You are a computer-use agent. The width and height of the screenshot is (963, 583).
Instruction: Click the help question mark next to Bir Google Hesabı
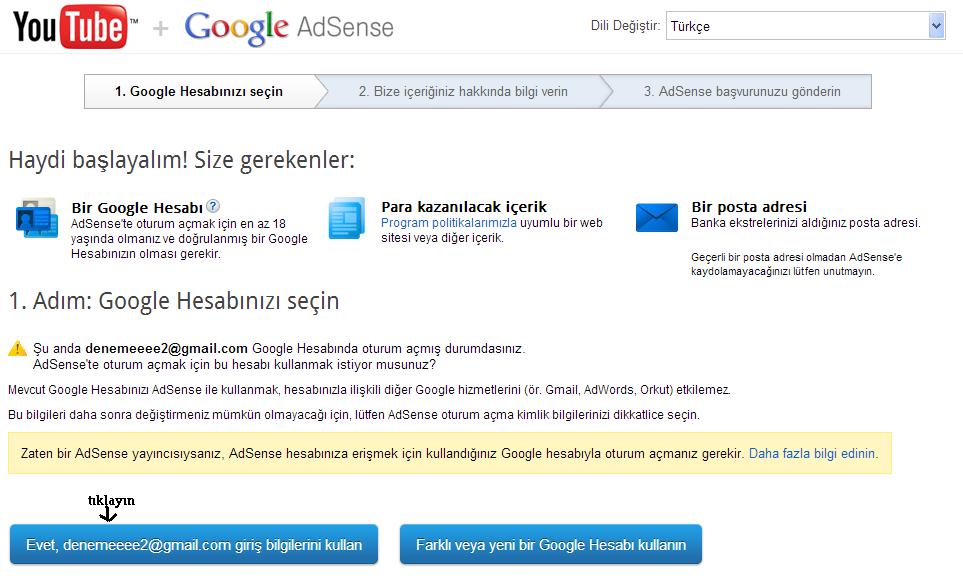(x=212, y=206)
